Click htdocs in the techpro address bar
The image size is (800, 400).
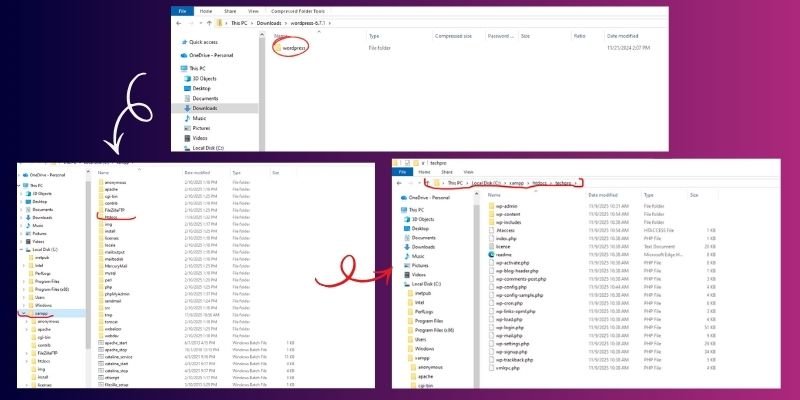539,183
